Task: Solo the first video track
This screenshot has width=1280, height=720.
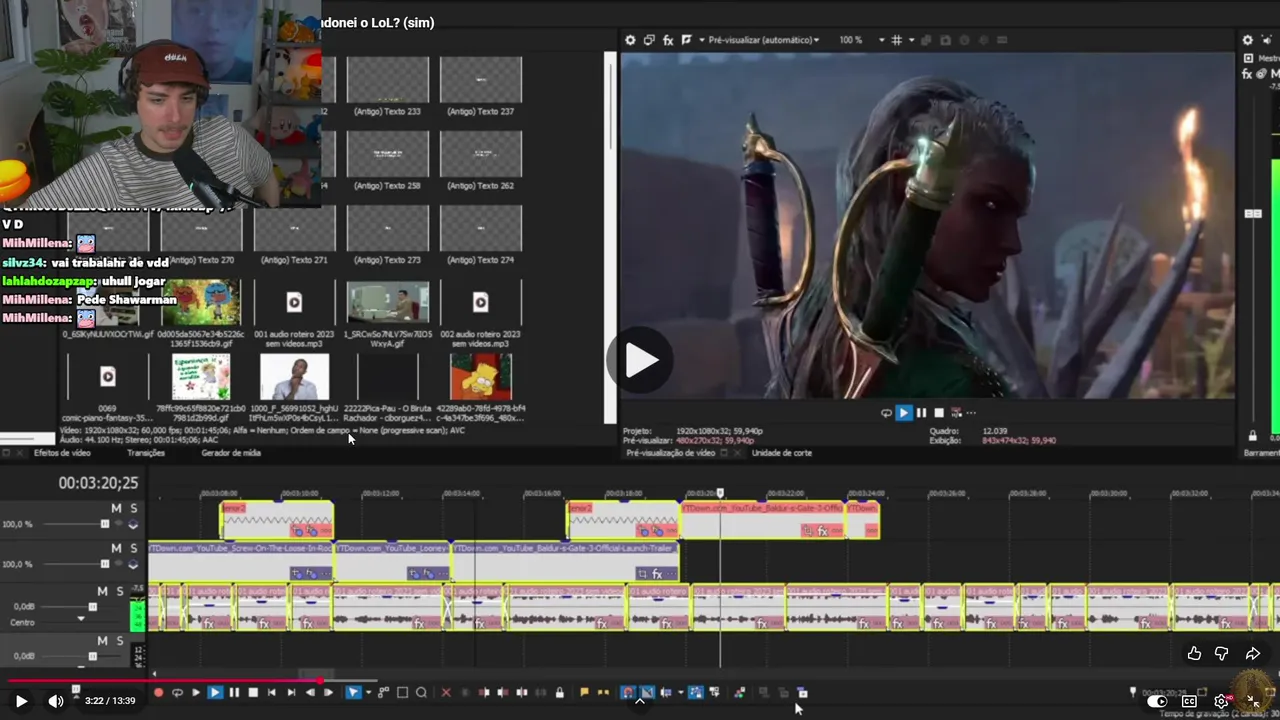Action: coord(133,509)
